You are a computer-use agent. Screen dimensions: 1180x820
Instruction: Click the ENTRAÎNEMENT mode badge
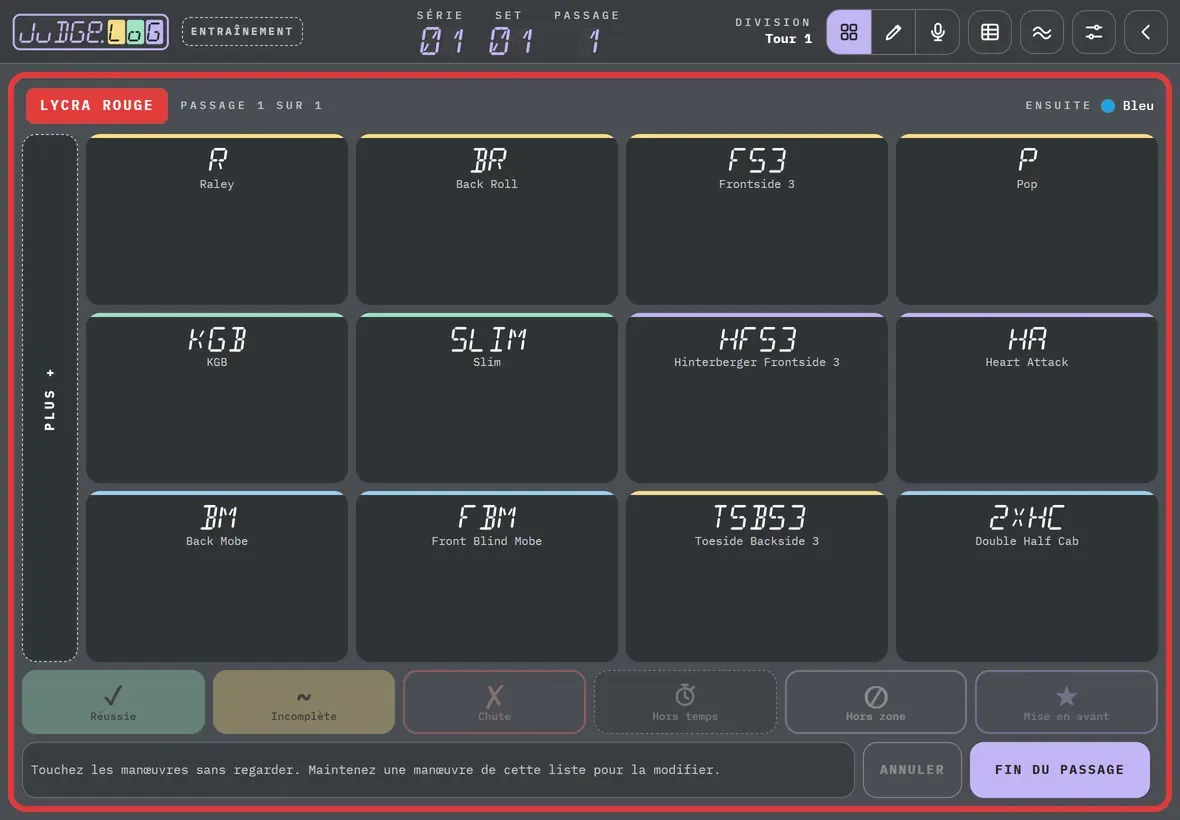point(242,32)
